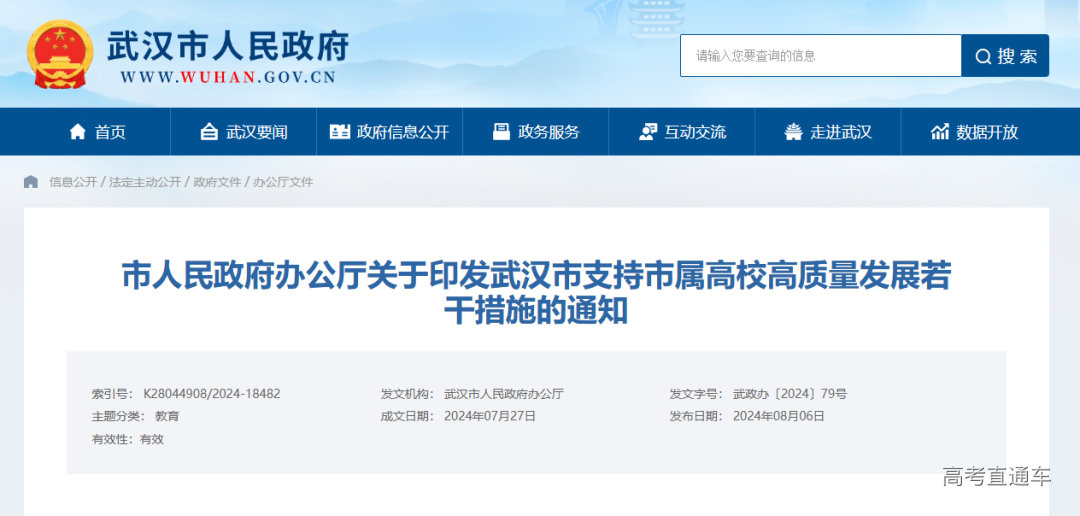The height and width of the screenshot is (516, 1080).
Task: Go to 政府文件 in breadcrumb
Action: point(217,182)
